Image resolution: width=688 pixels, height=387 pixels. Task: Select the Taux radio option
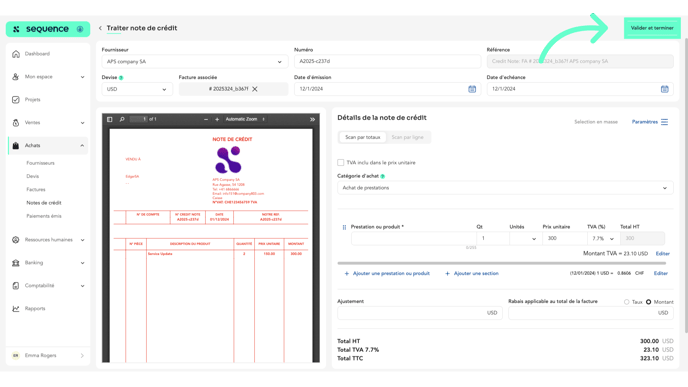tap(627, 302)
